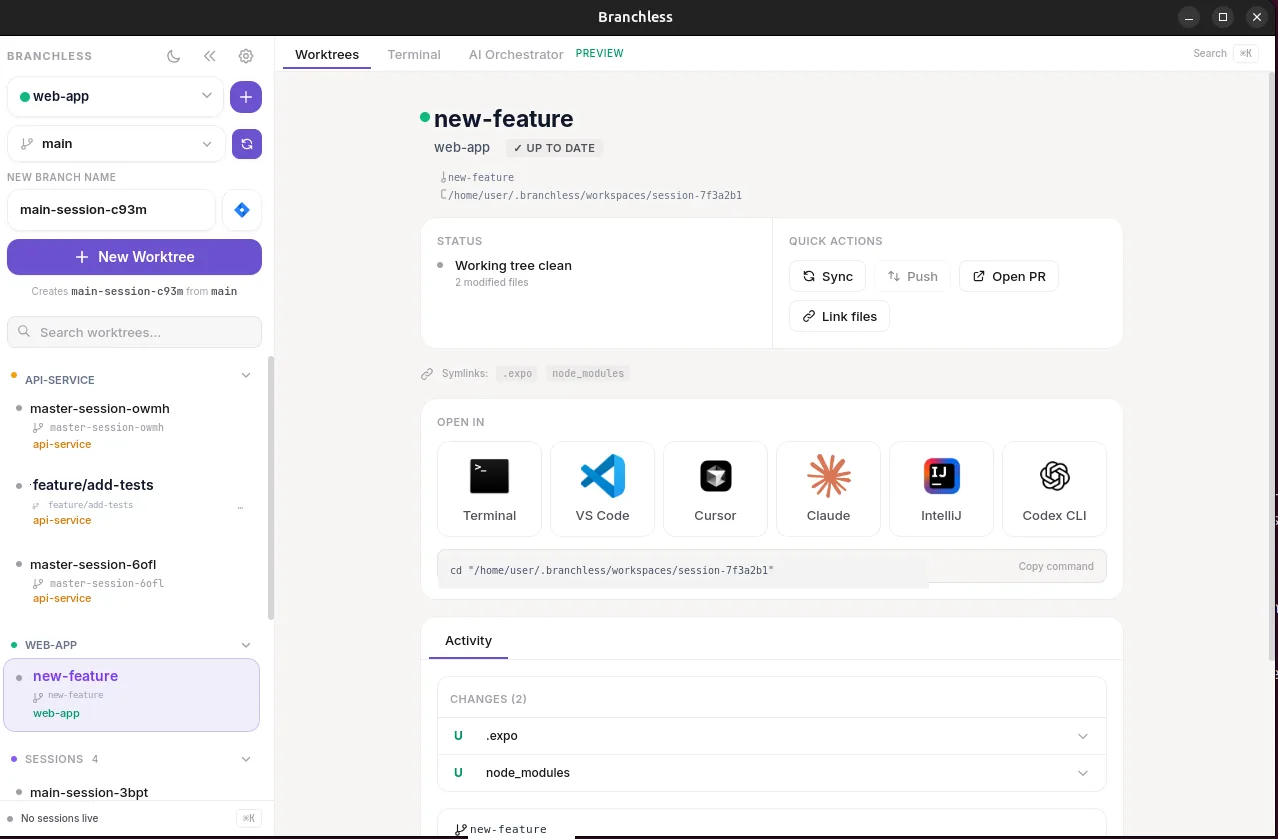Open worktree in Cursor
The width and height of the screenshot is (1278, 839).
click(x=715, y=489)
